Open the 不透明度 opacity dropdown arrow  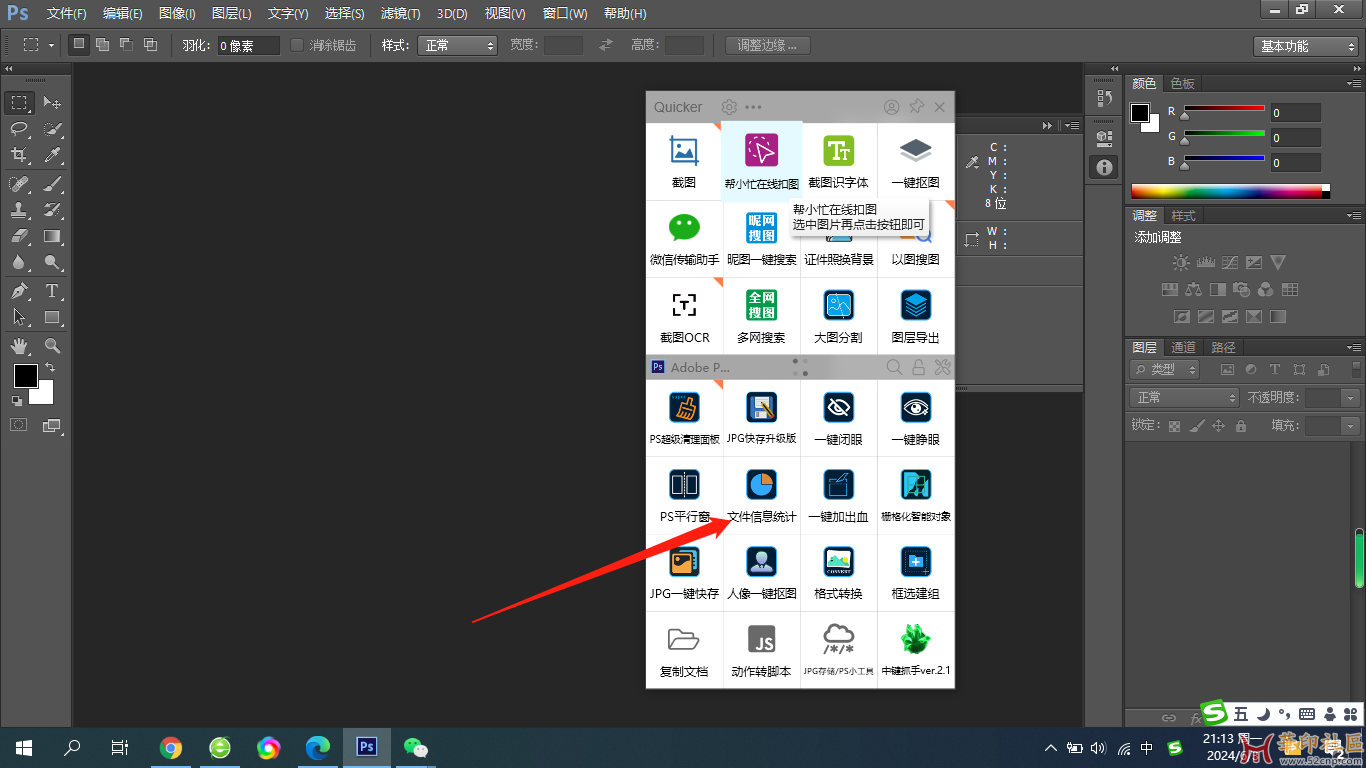tap(1351, 397)
